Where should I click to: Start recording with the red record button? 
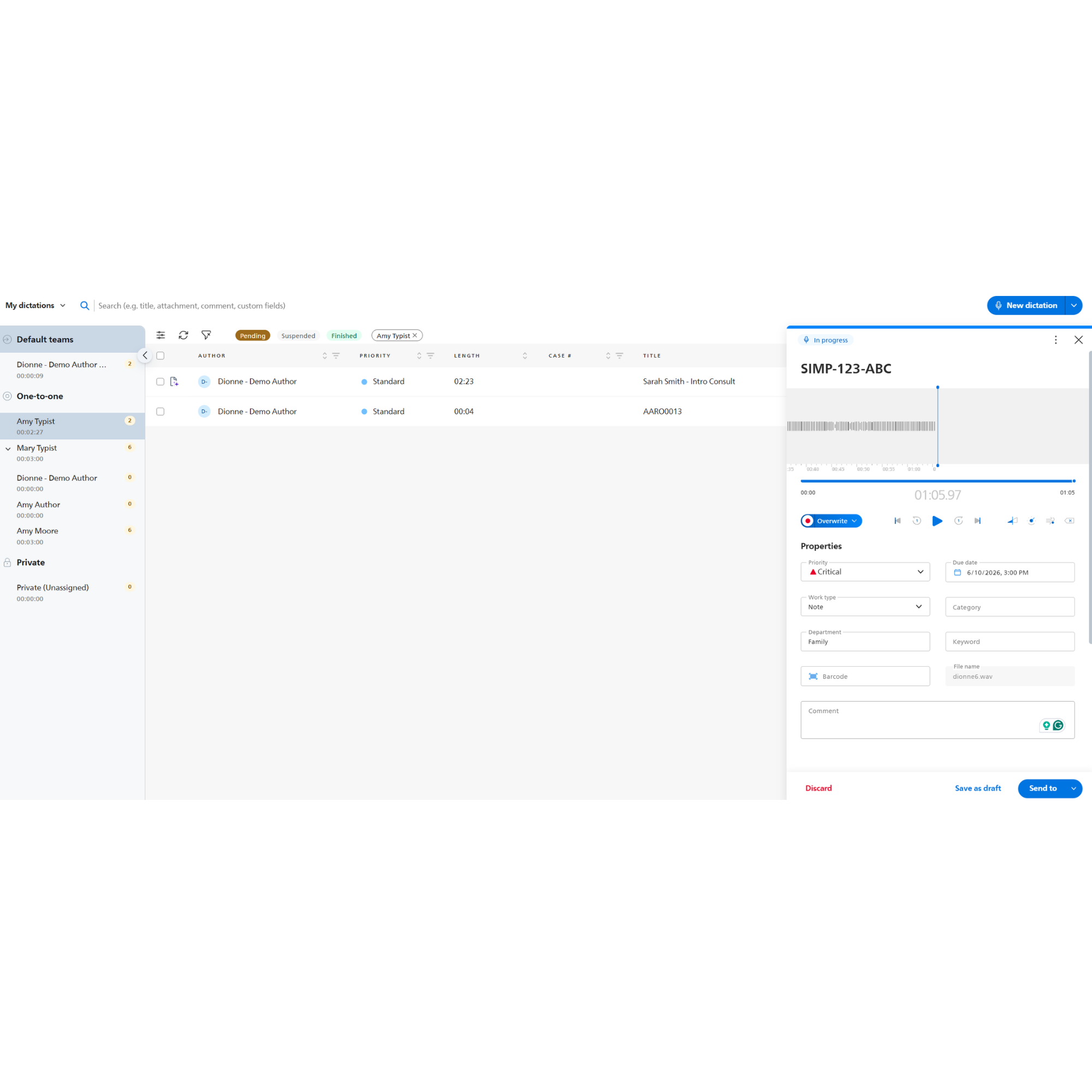click(808, 520)
